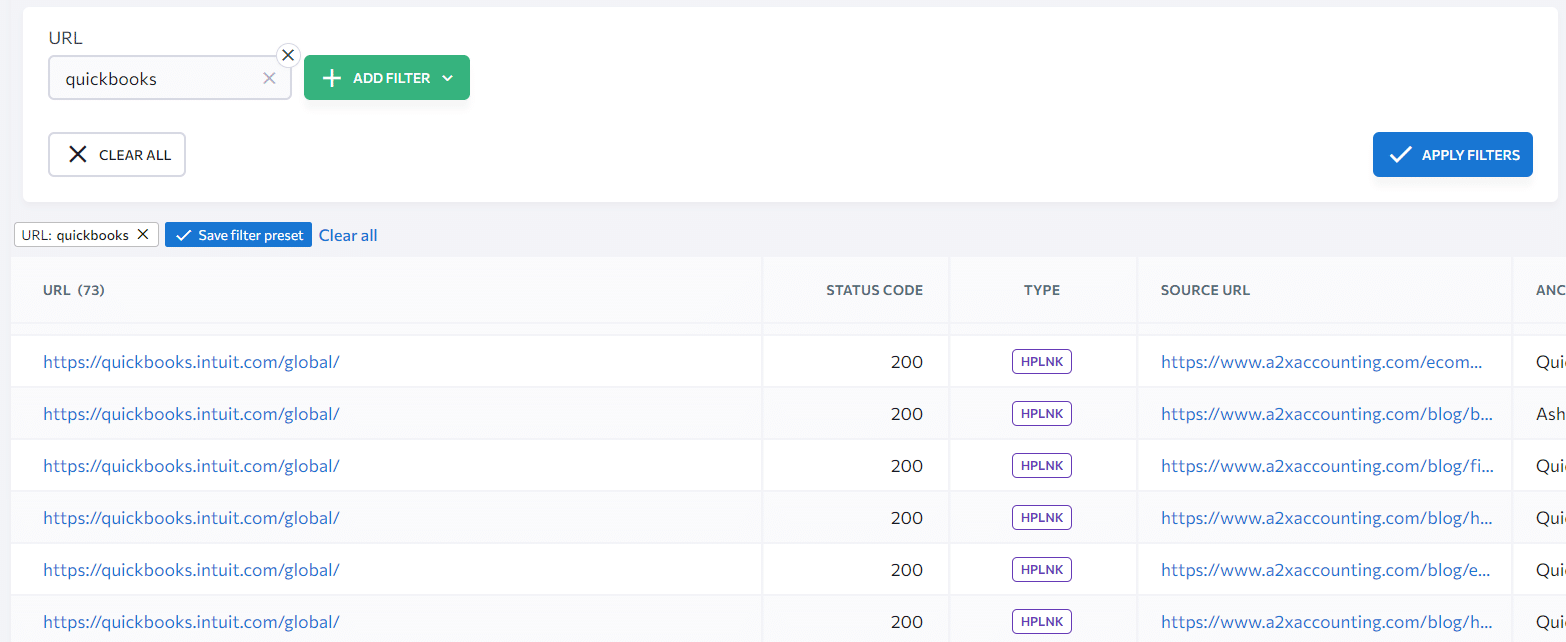The image size is (1566, 642).
Task: Open source URL ending in /blog/e…
Action: [1327, 570]
